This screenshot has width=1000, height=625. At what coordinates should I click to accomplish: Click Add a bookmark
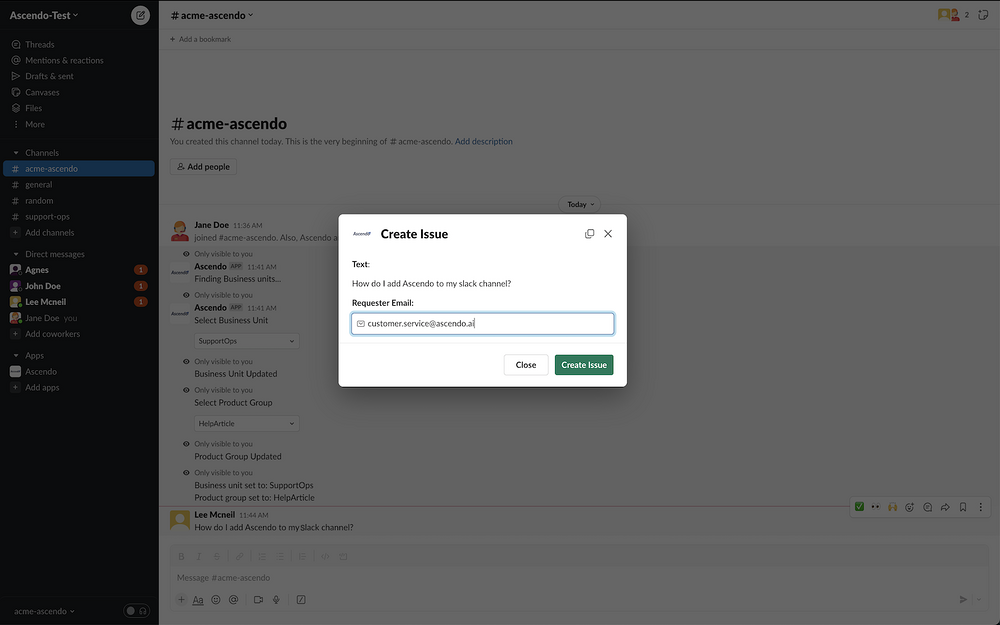[200, 39]
